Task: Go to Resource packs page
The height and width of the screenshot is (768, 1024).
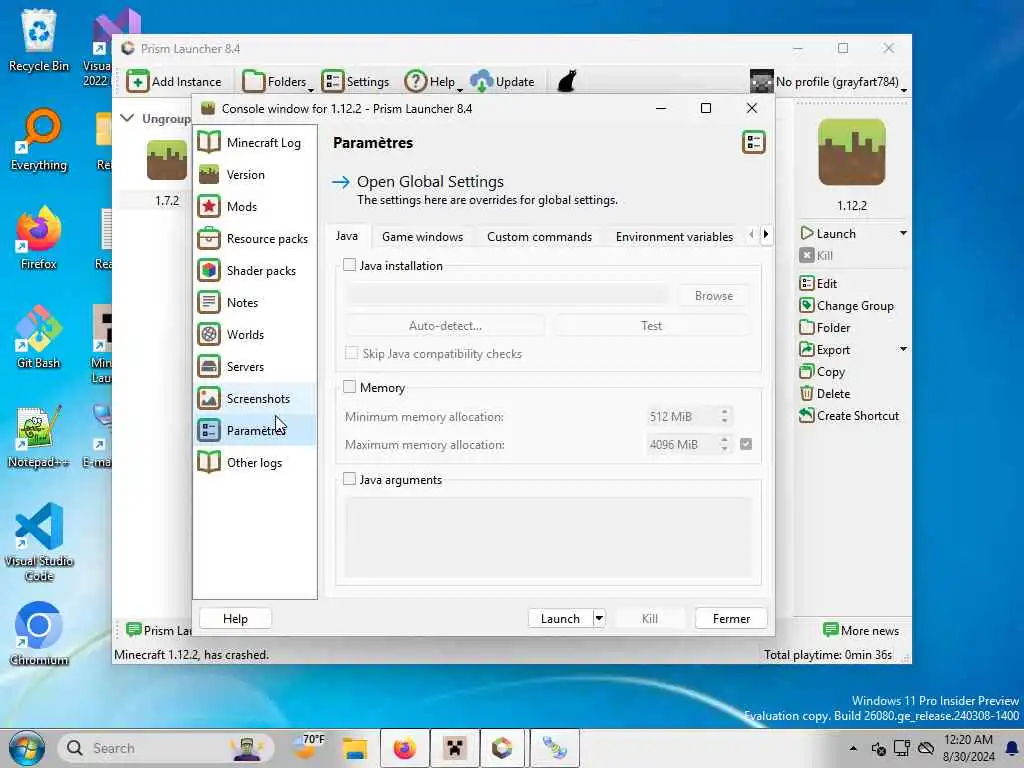Action: pos(255,238)
